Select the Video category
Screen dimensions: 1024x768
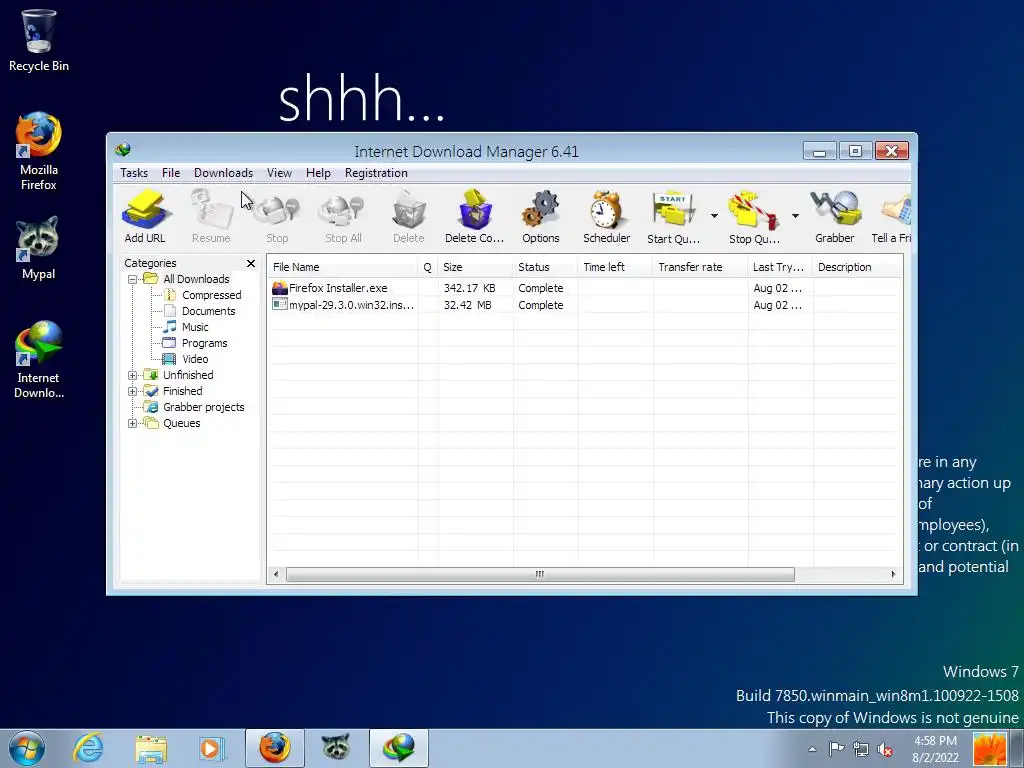[195, 359]
